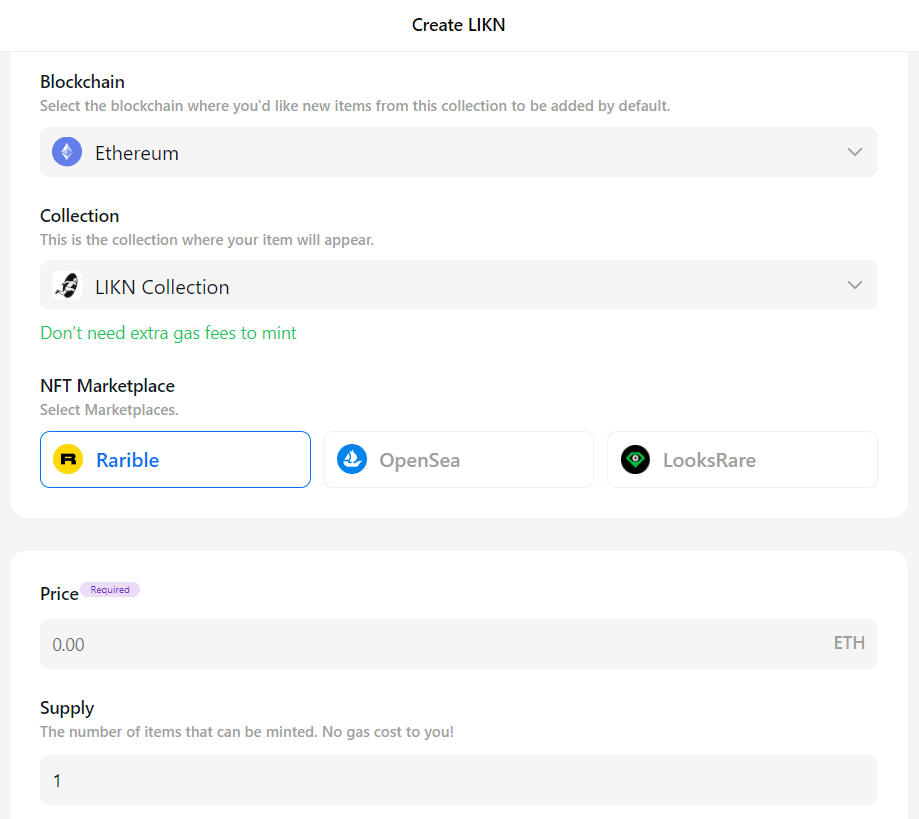
Task: Enable the LooksRare marketplace label
Action: click(709, 460)
